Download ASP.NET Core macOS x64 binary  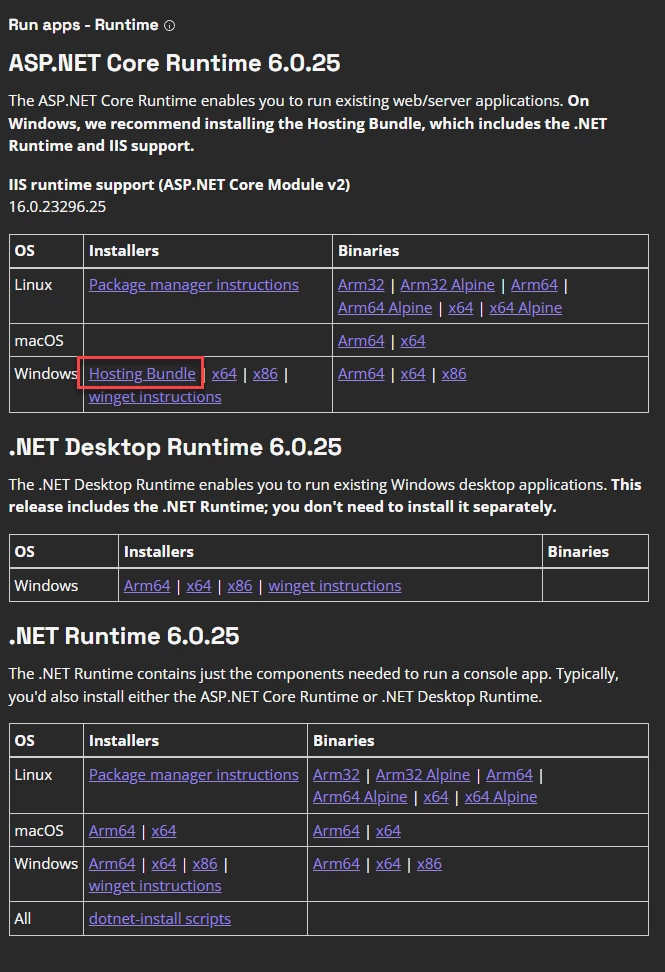[x=413, y=340]
